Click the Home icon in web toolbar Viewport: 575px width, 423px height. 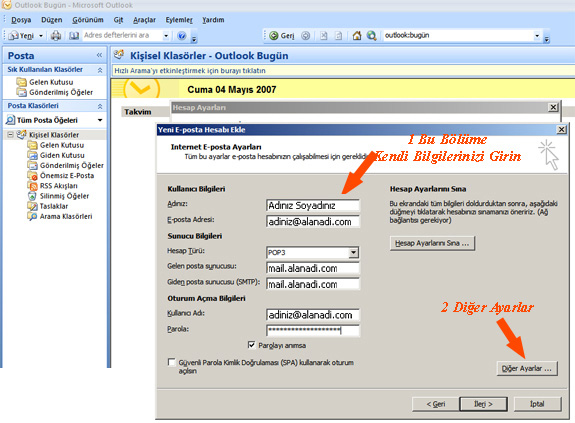[357, 36]
